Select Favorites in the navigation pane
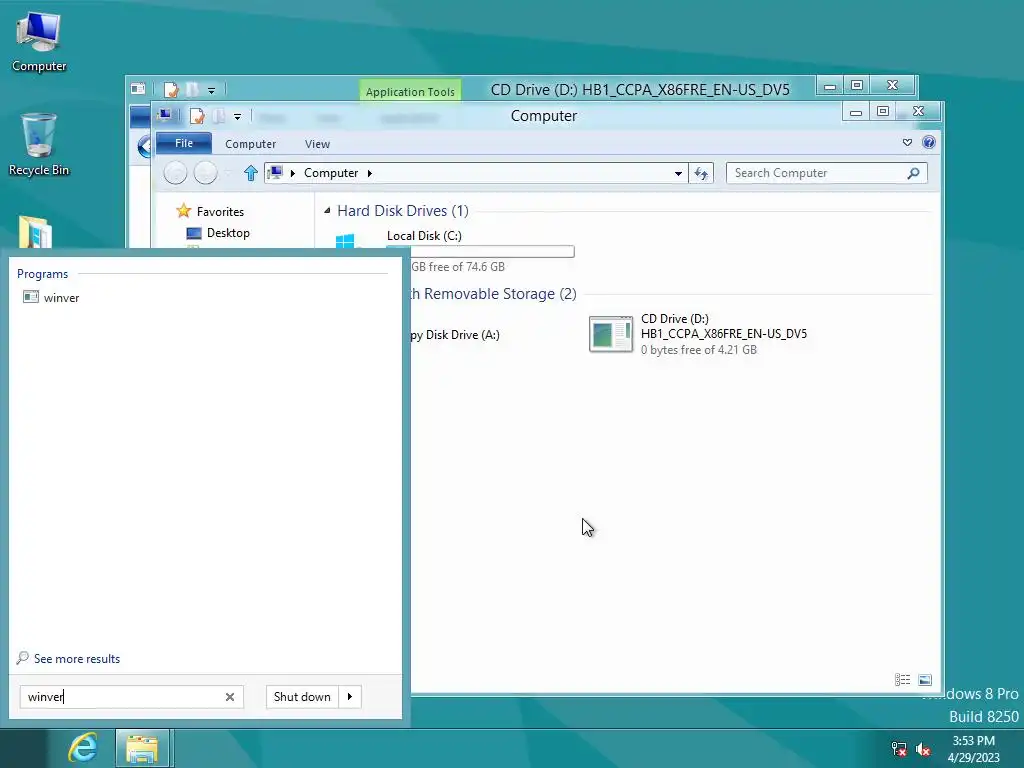 tap(220, 212)
